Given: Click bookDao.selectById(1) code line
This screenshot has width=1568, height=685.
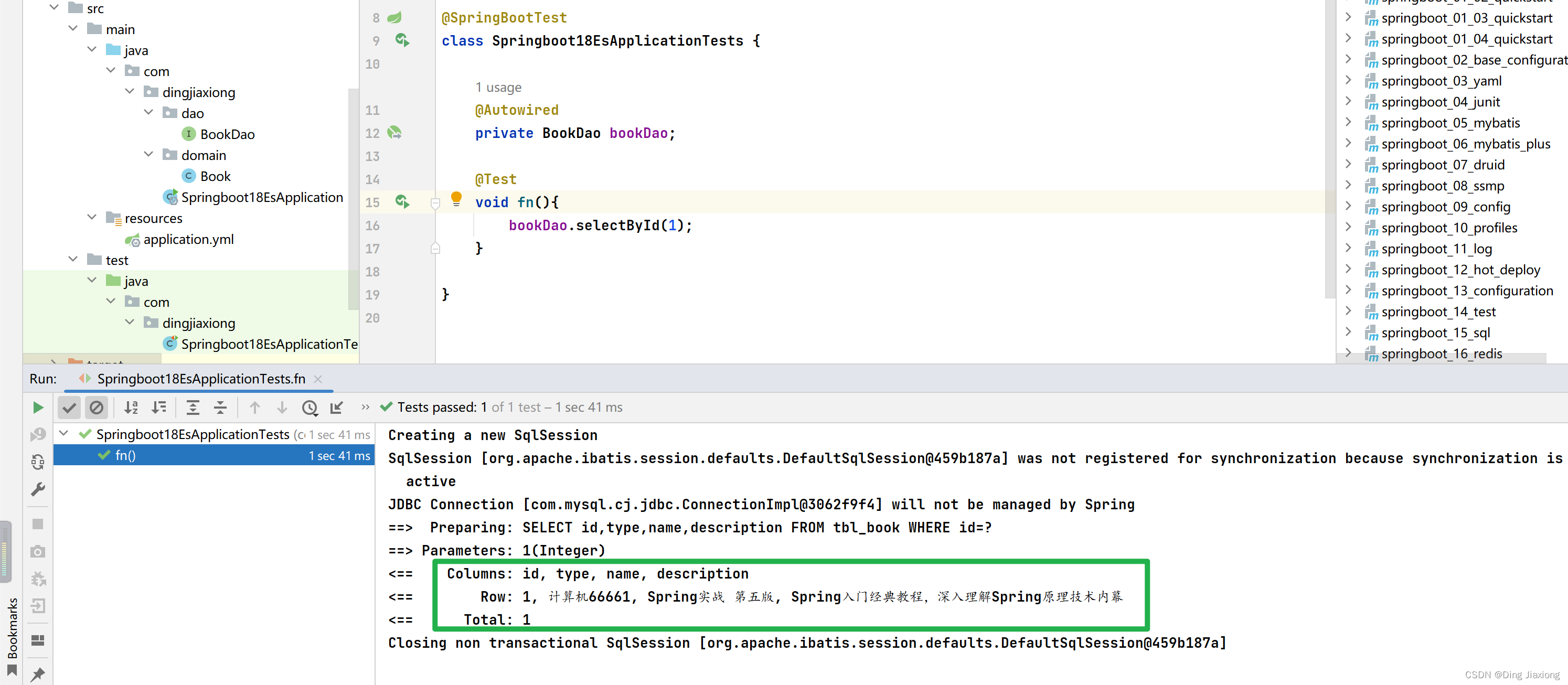Looking at the screenshot, I should coord(600,226).
